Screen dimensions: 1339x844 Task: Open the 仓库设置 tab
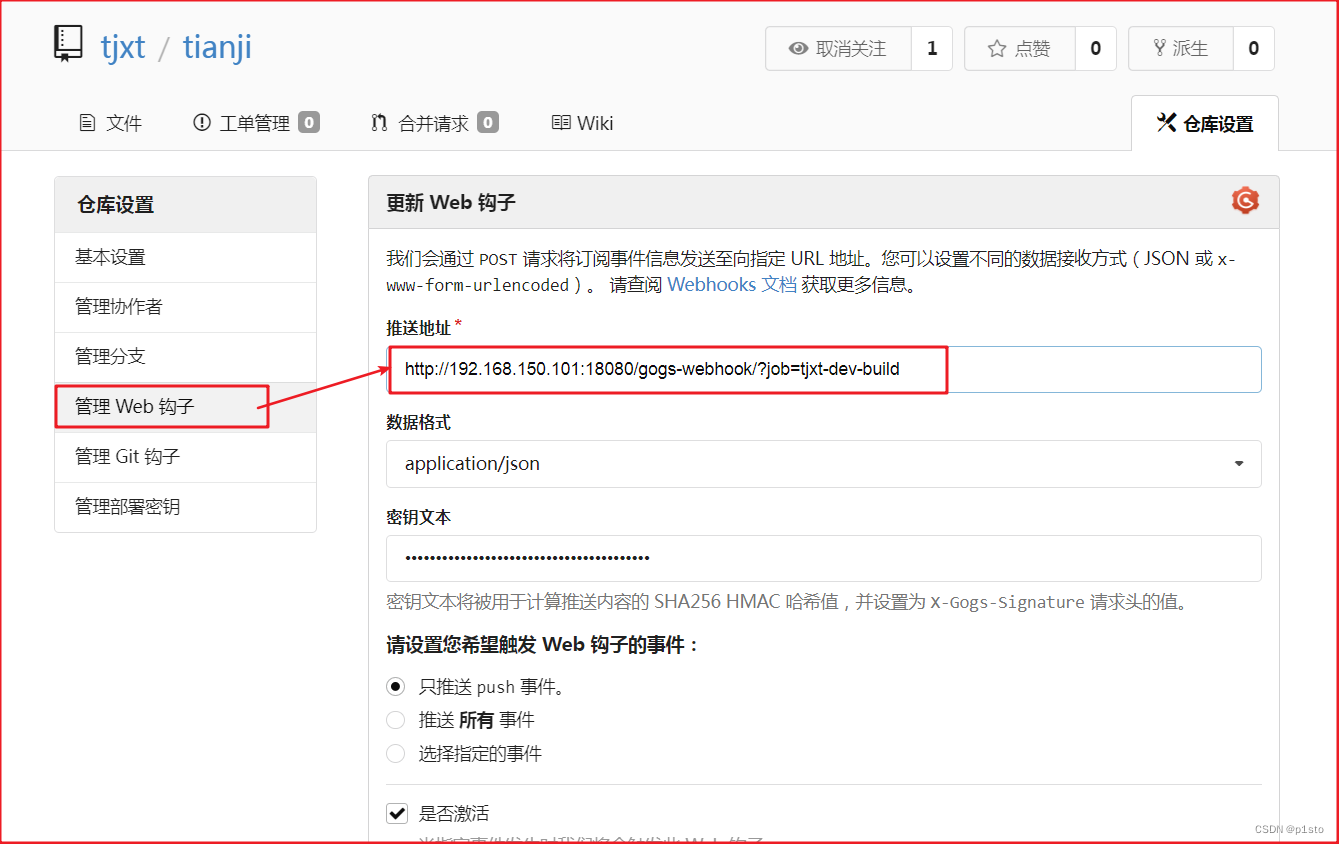(x=1205, y=123)
